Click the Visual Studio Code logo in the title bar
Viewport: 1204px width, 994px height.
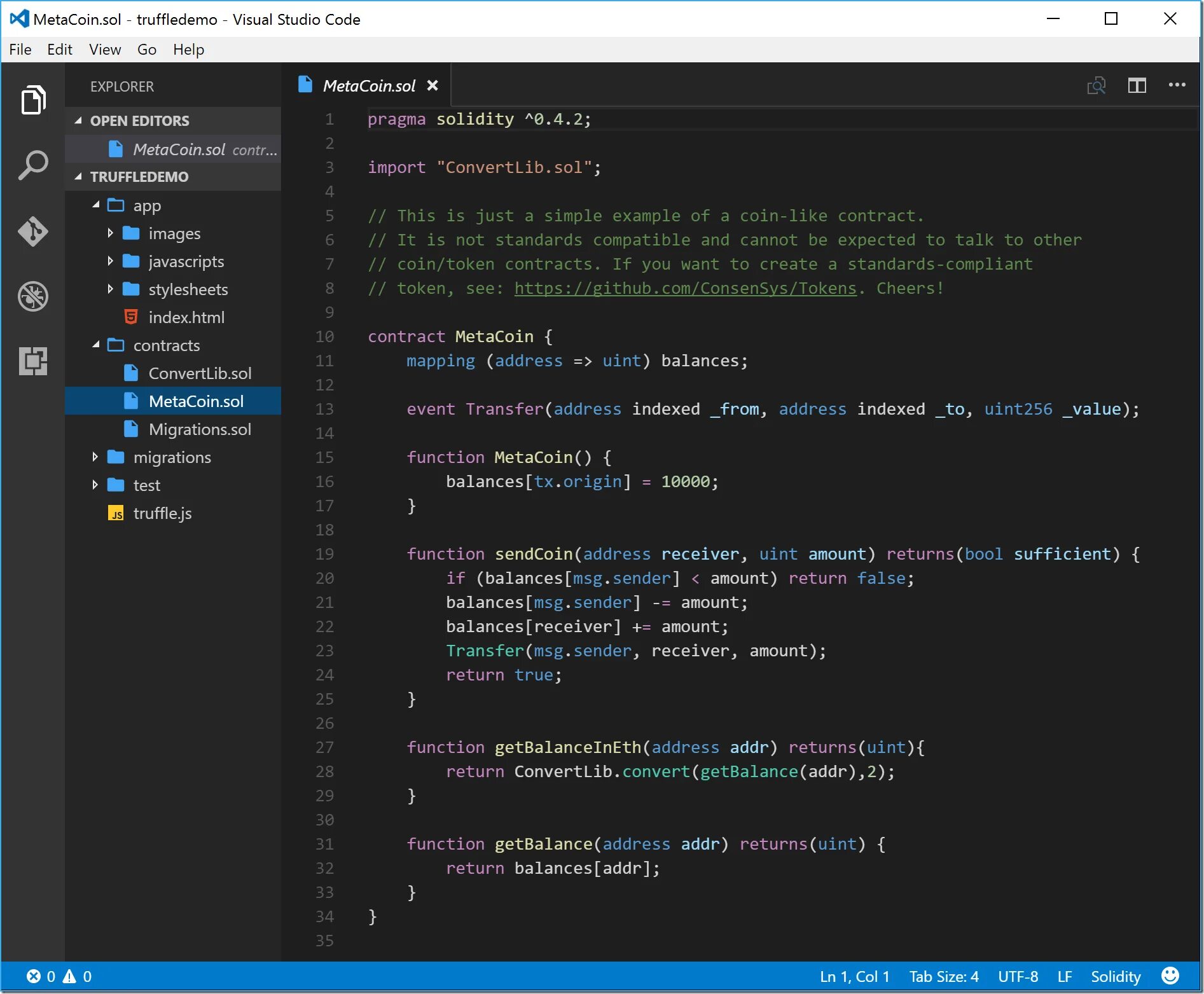coord(19,19)
